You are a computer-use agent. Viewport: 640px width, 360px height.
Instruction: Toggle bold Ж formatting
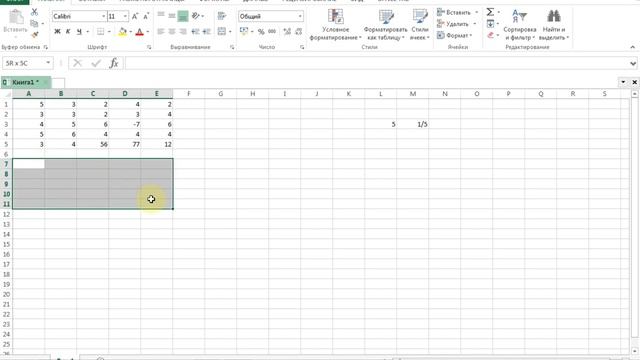click(57, 31)
